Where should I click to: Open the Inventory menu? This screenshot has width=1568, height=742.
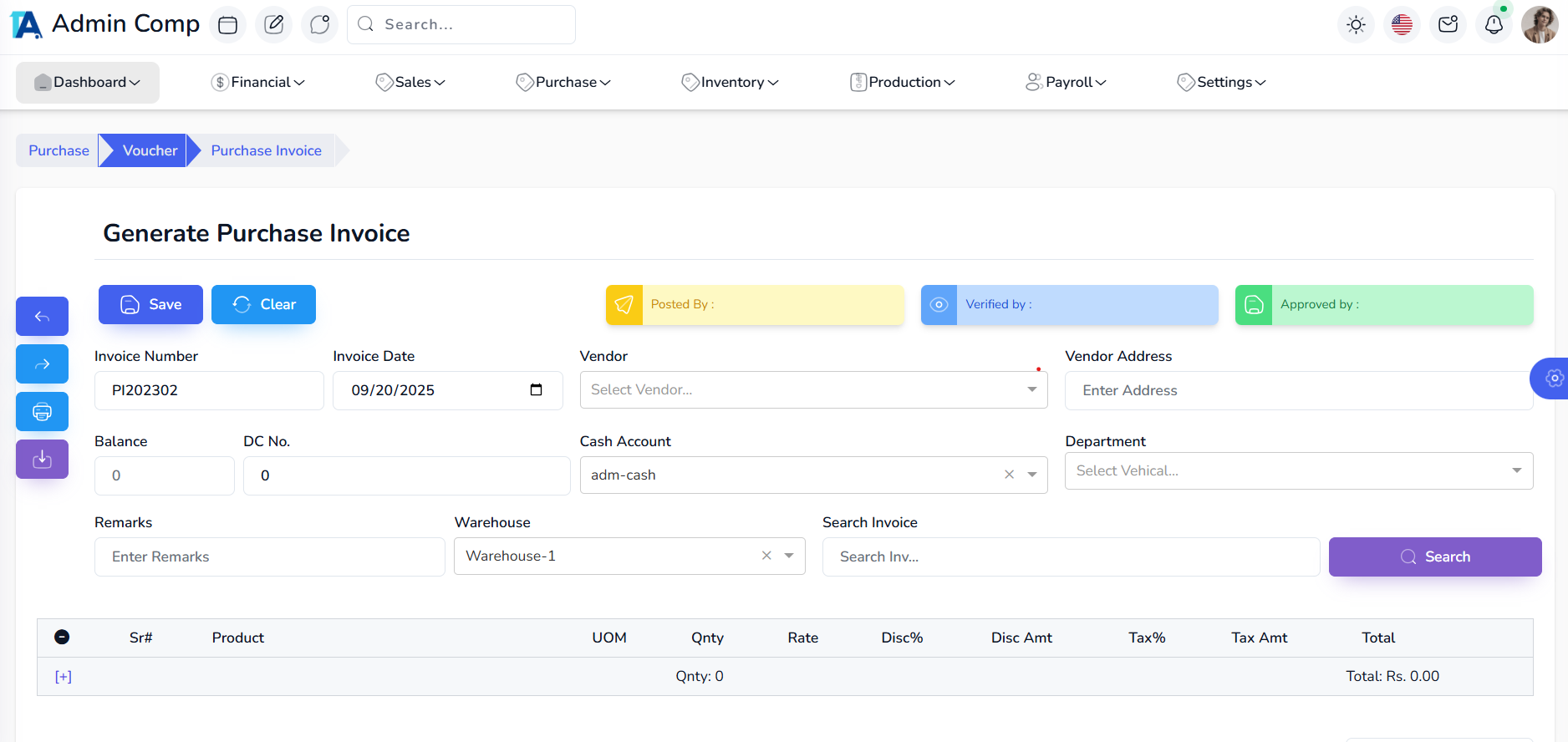click(731, 82)
